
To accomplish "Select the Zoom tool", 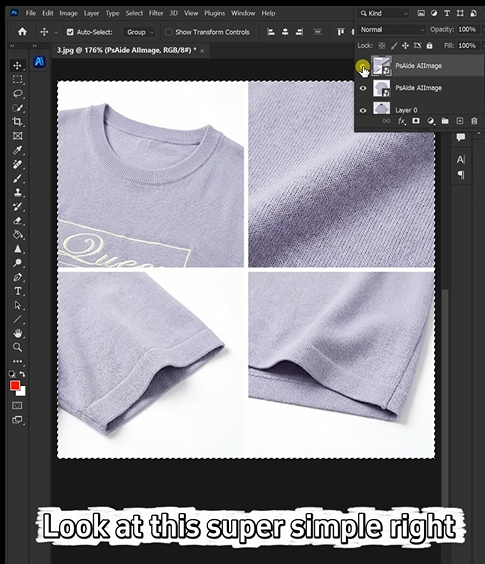I will (x=17, y=347).
